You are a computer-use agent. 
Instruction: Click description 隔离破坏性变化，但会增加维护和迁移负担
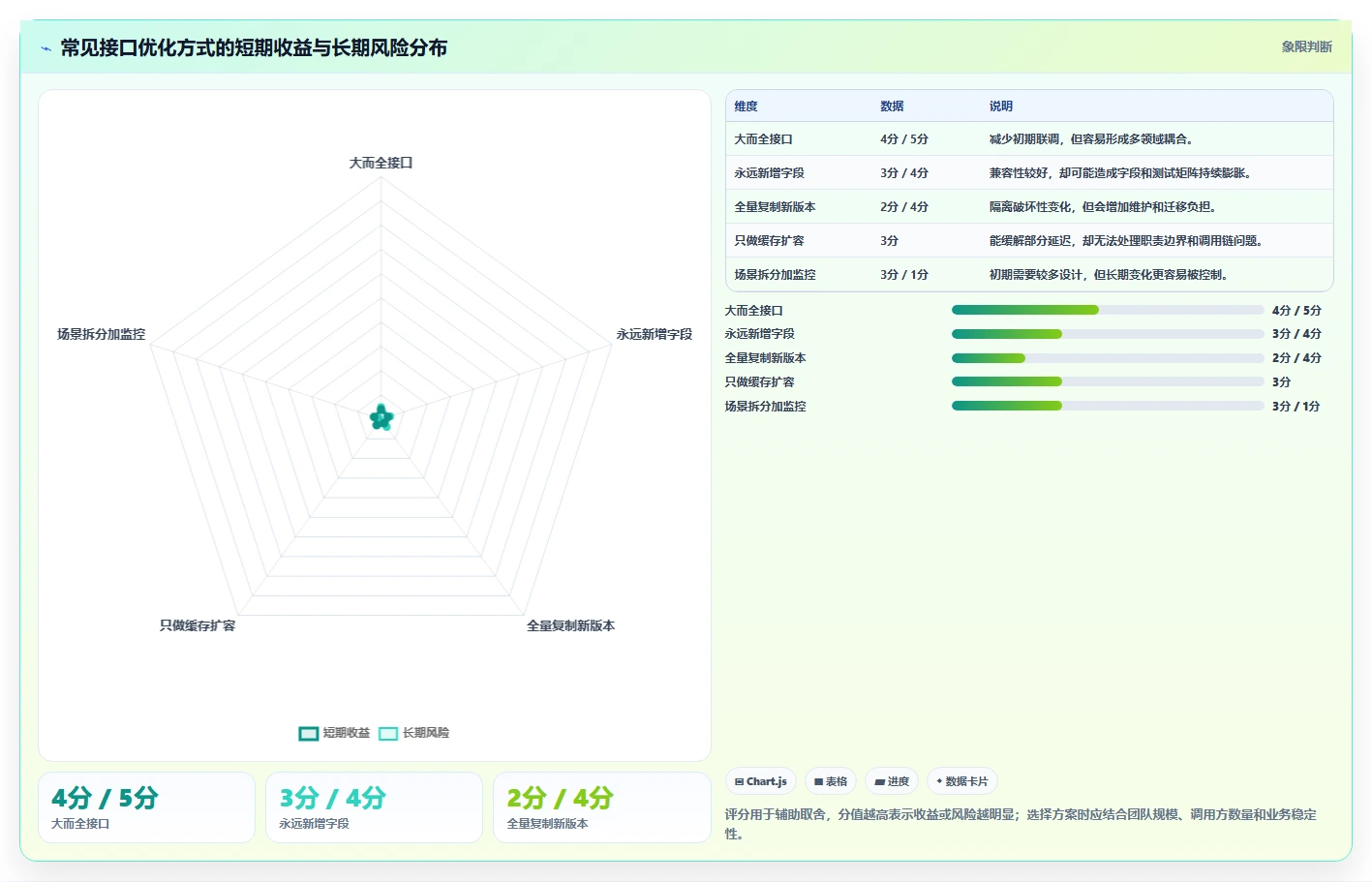[1103, 207]
